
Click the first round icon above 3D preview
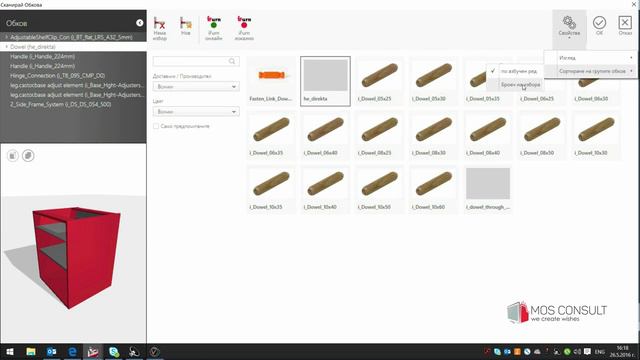13,156
